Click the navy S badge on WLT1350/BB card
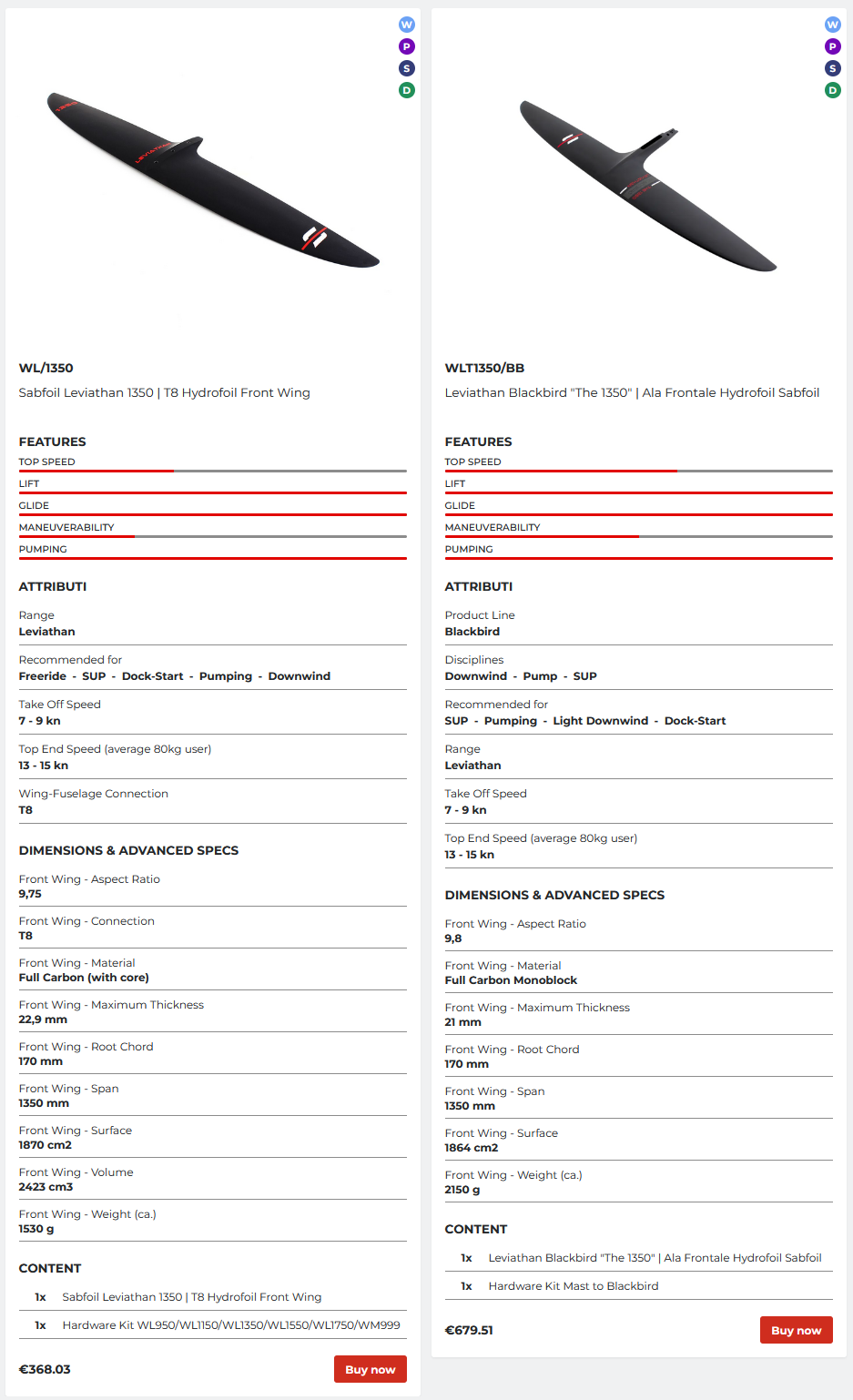The width and height of the screenshot is (853, 1400). (833, 68)
